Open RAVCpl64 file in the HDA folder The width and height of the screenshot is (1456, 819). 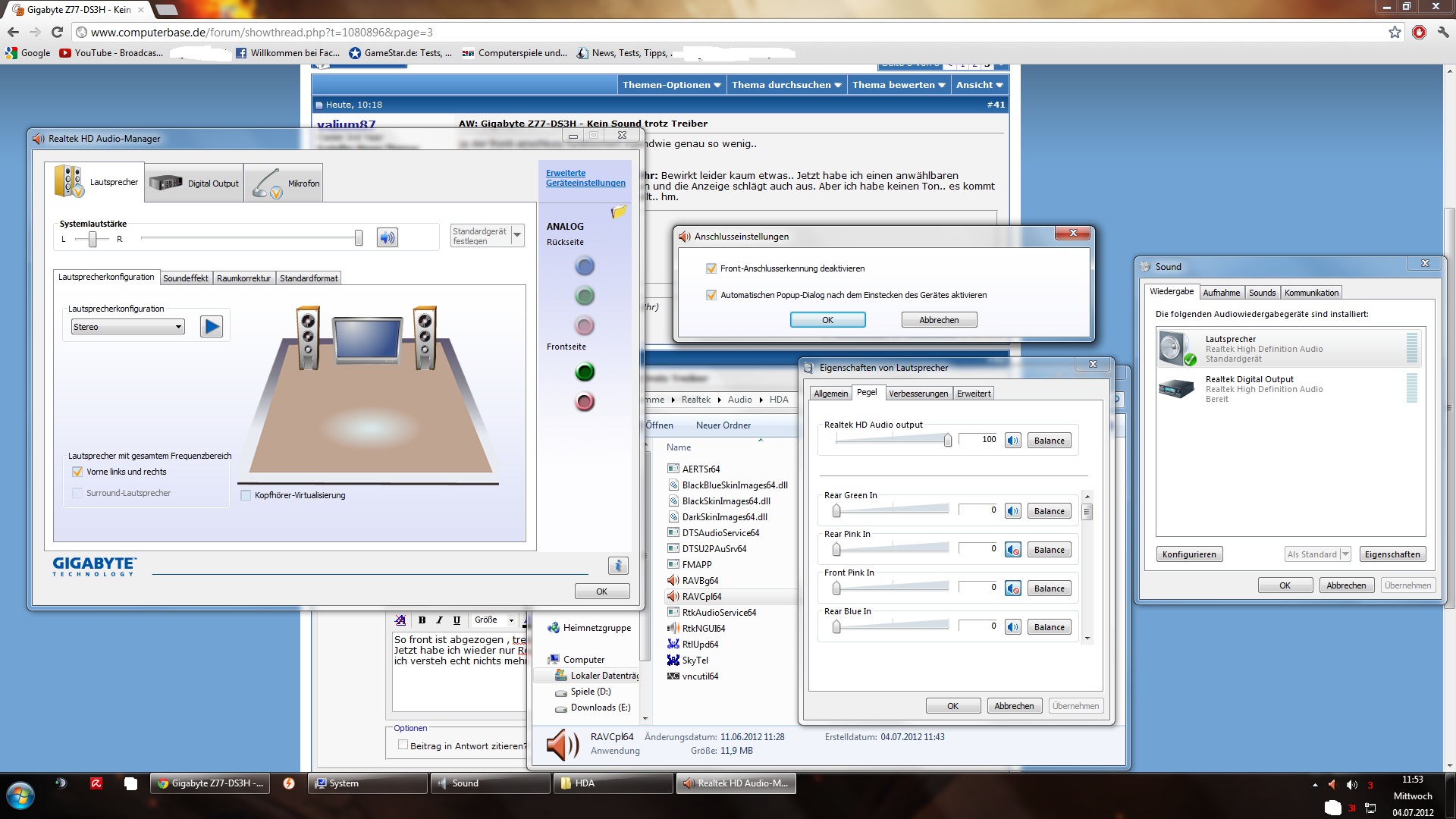click(x=701, y=597)
